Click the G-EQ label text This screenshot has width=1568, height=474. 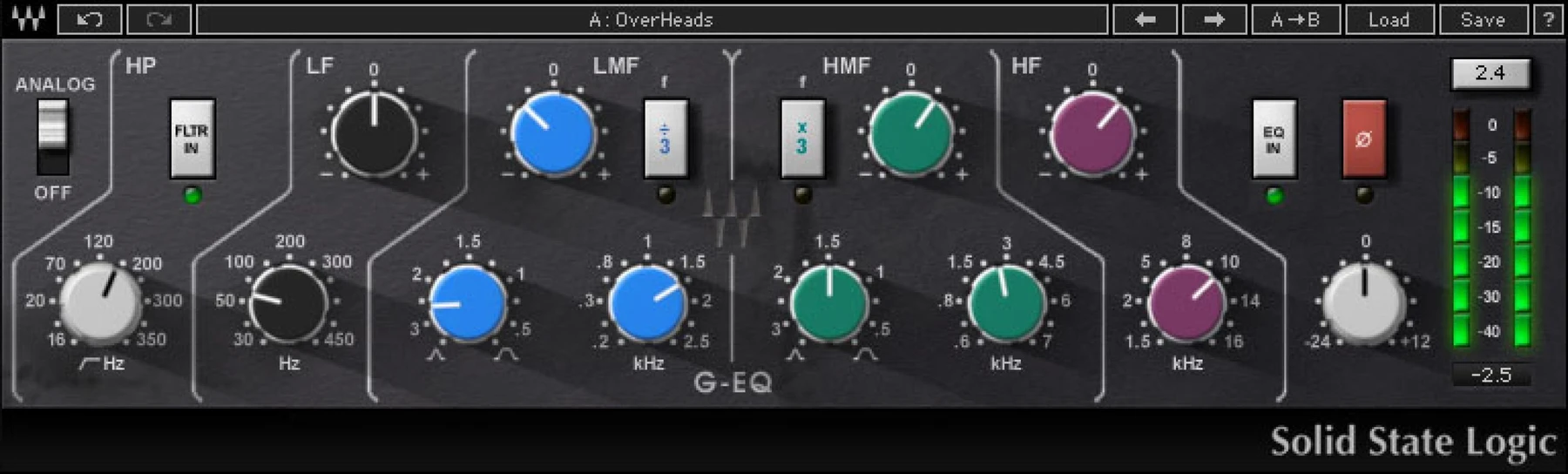click(x=733, y=383)
